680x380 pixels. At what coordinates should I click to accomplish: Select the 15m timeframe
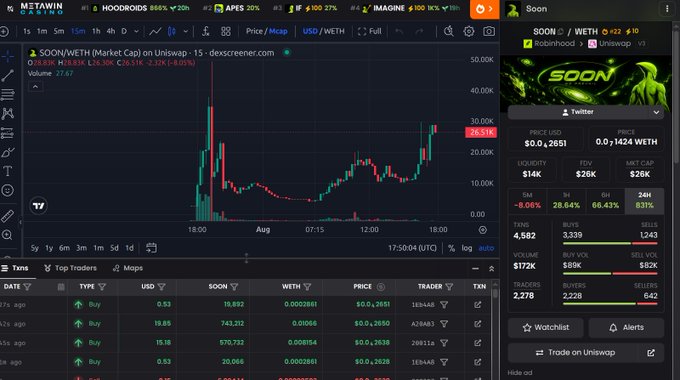pos(78,31)
